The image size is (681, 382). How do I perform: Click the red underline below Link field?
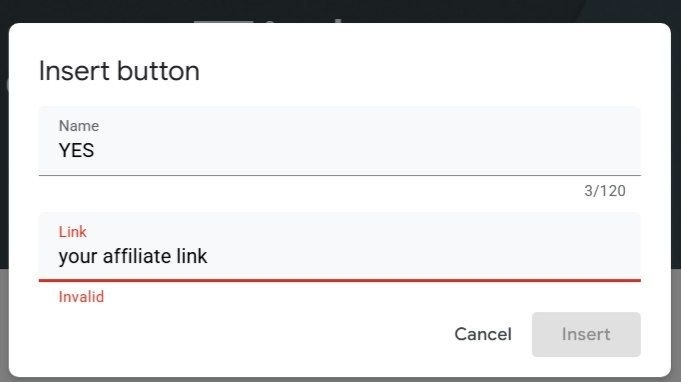(x=340, y=280)
